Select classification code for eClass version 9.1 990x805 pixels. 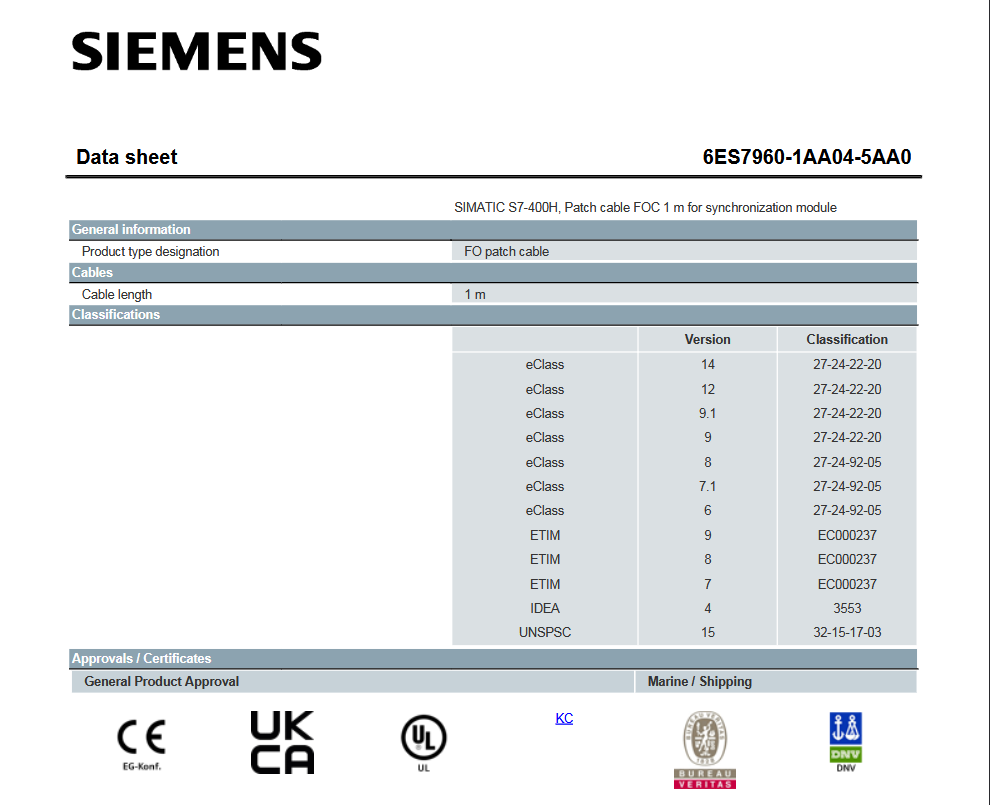(x=847, y=414)
